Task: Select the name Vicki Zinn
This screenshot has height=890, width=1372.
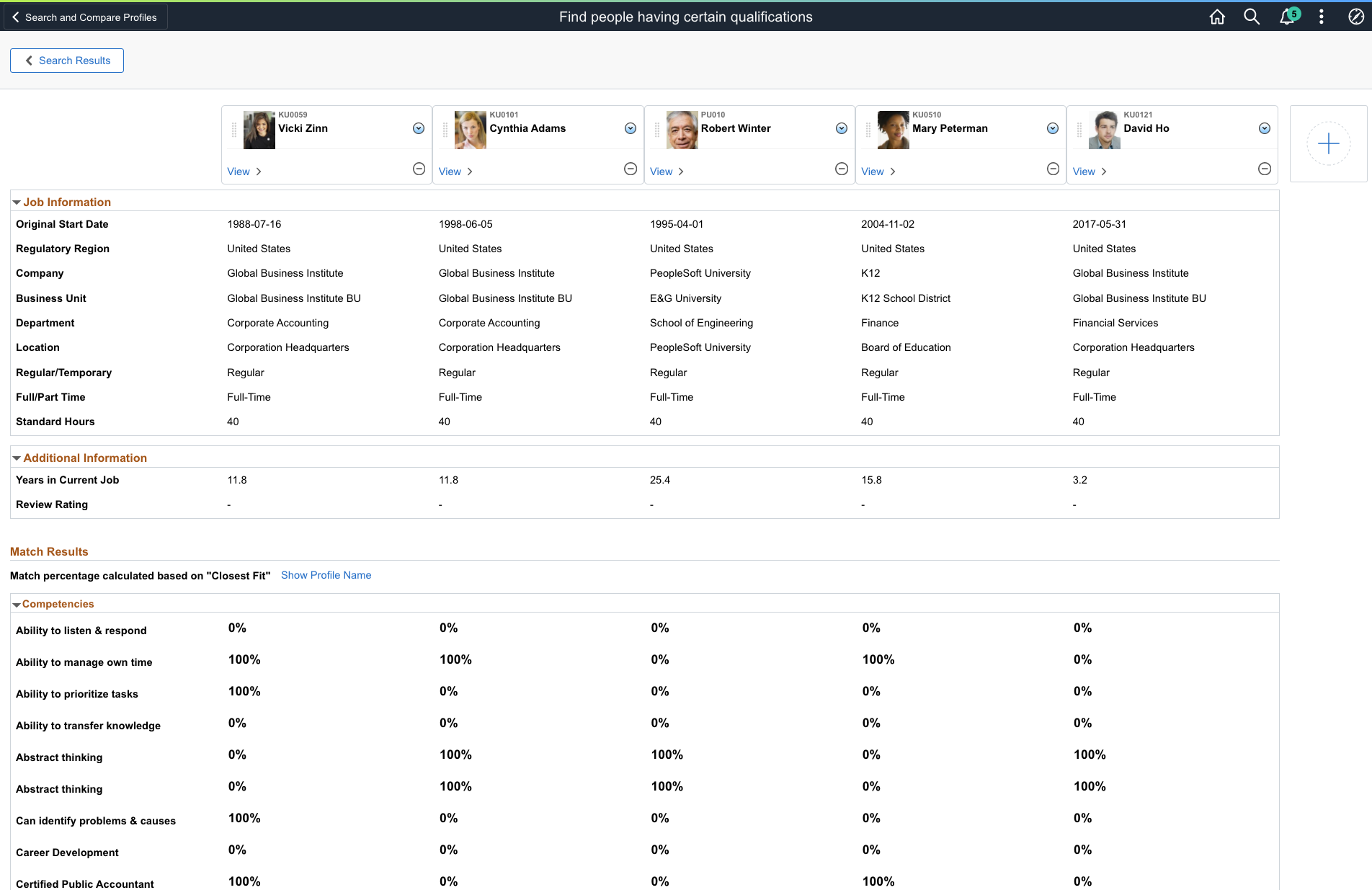Action: tap(303, 128)
